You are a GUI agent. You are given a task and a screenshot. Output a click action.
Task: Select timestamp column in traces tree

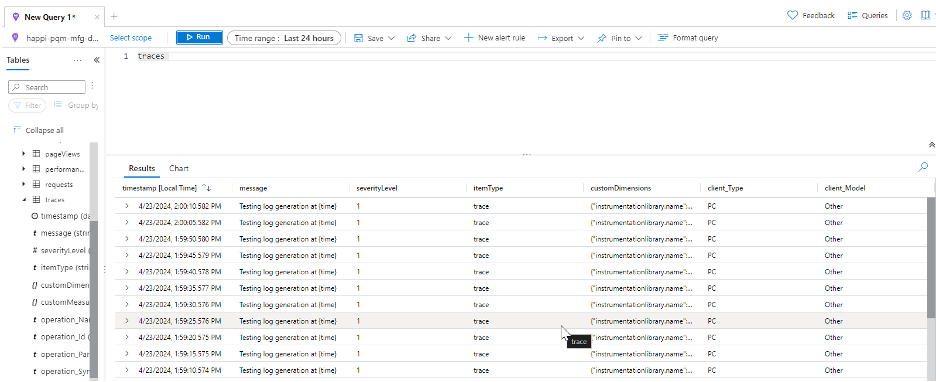60,216
